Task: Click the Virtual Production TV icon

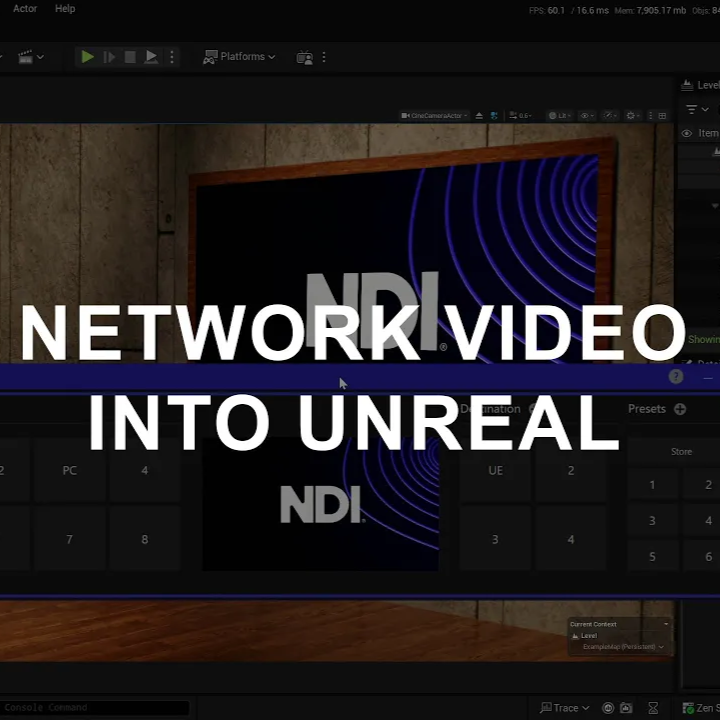Action: pos(304,57)
